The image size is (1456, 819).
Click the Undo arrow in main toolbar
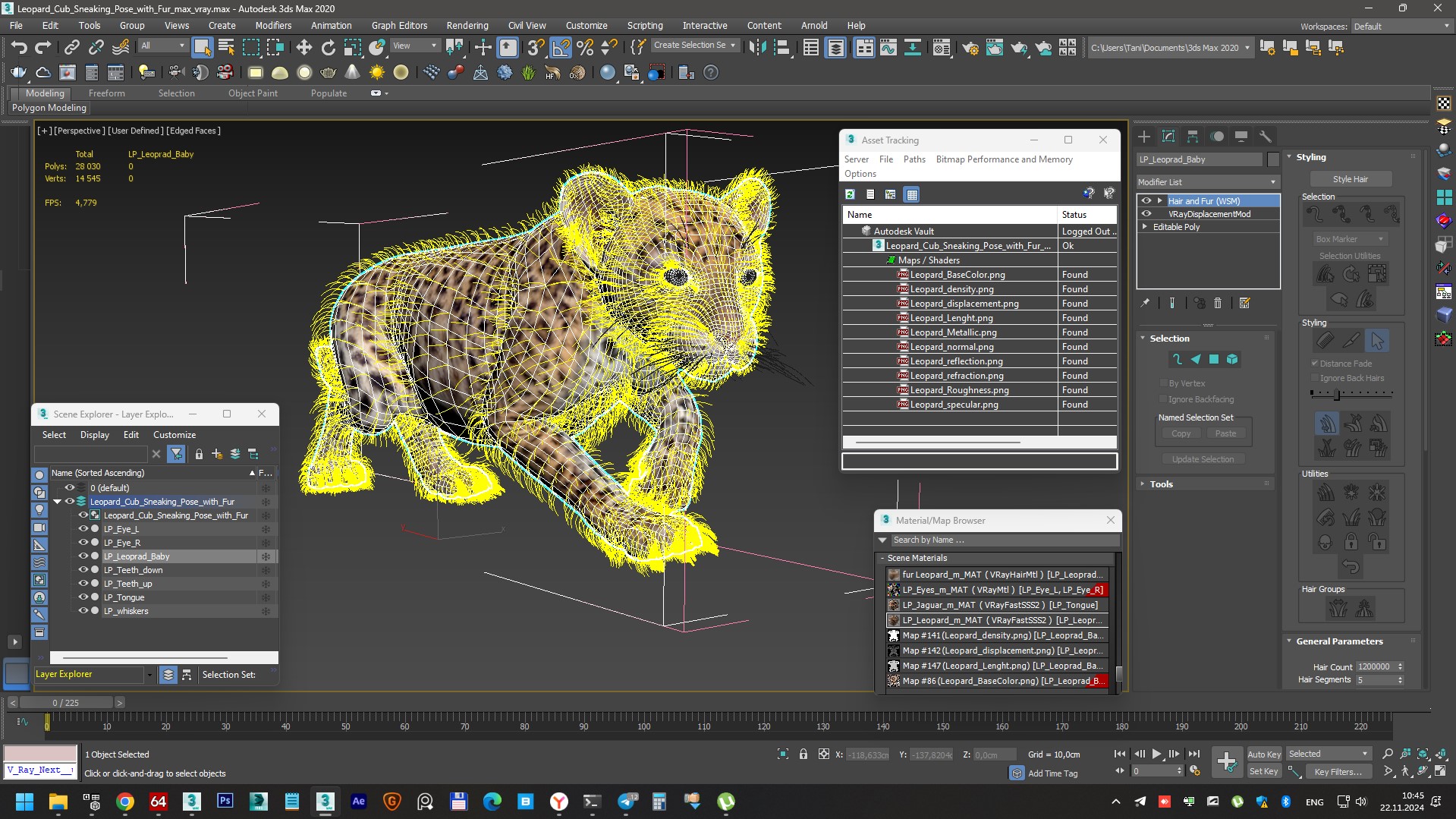tap(19, 48)
